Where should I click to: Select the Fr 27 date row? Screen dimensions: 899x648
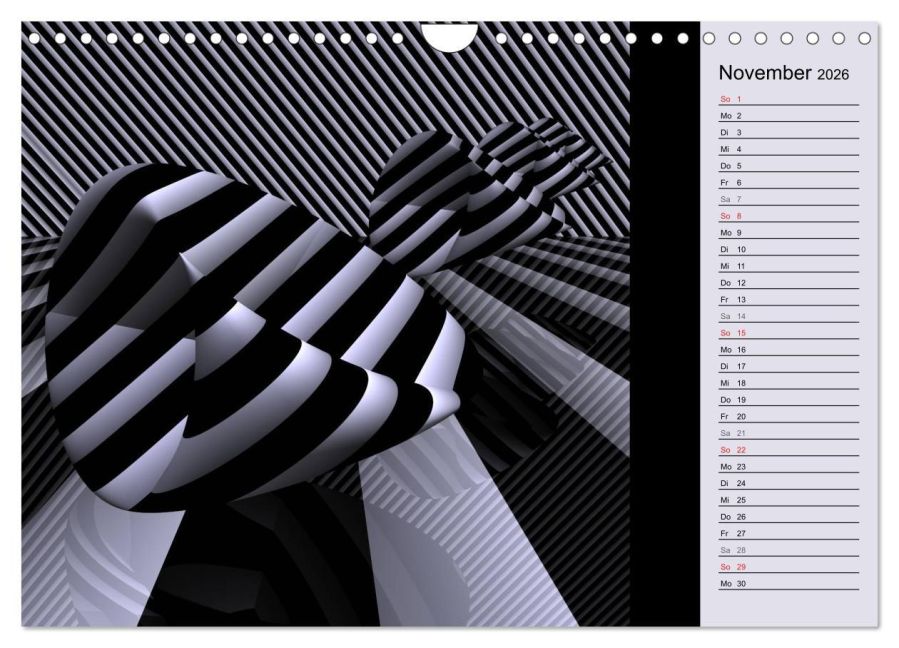[789, 533]
